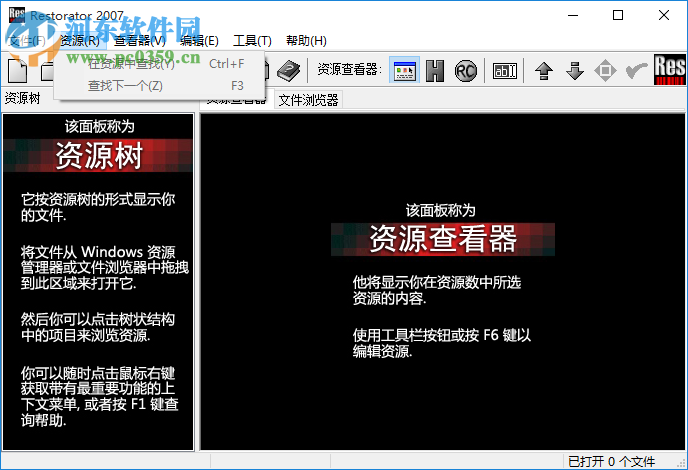Click the up arrow toolbar icon
The width and height of the screenshot is (688, 470).
coord(544,71)
